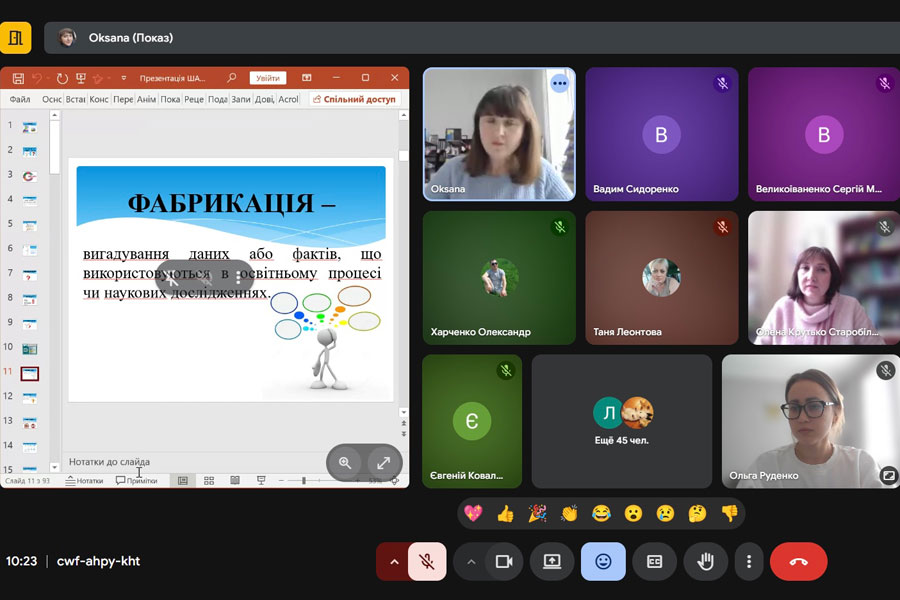The height and width of the screenshot is (600, 900).
Task: Send the thumbs down reaction
Action: pyautogui.click(x=730, y=513)
